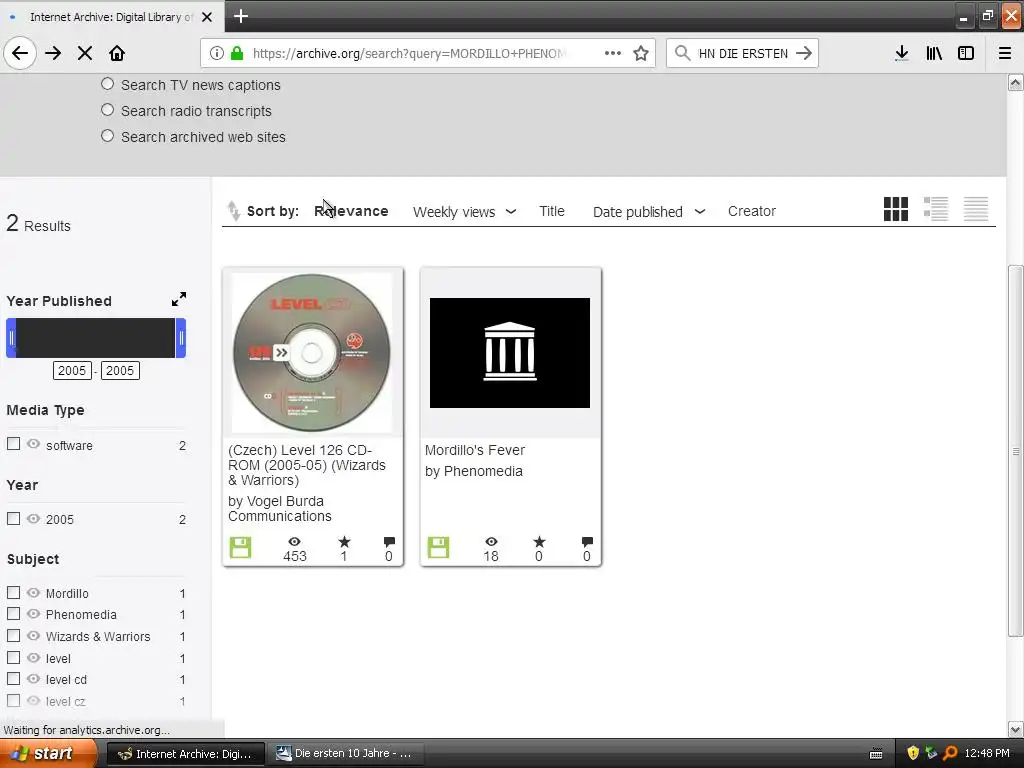The width and height of the screenshot is (1024, 768).
Task: Open the Firefox hamburger menu
Action: (1005, 53)
